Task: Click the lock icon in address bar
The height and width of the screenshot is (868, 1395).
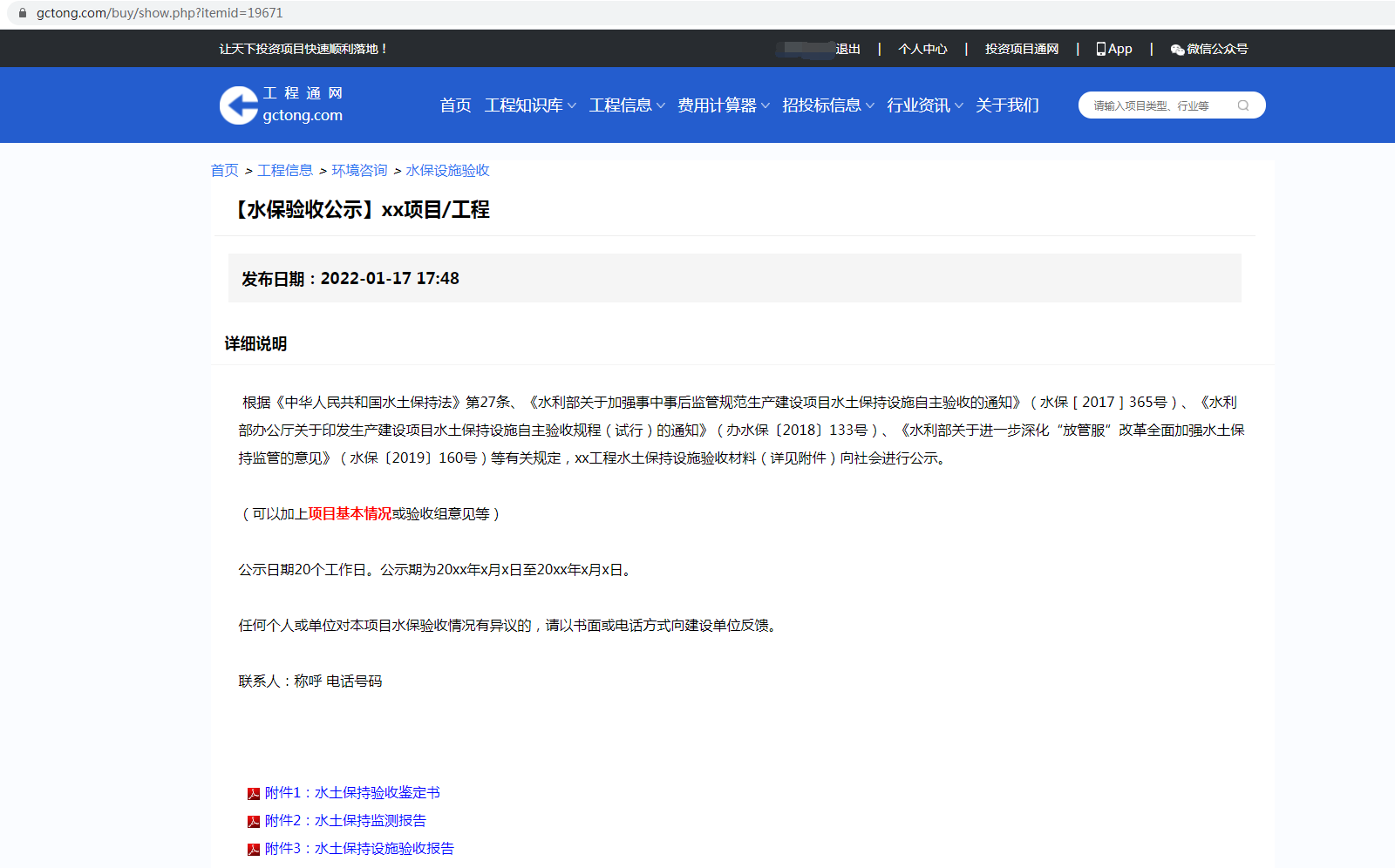Action: point(23,13)
